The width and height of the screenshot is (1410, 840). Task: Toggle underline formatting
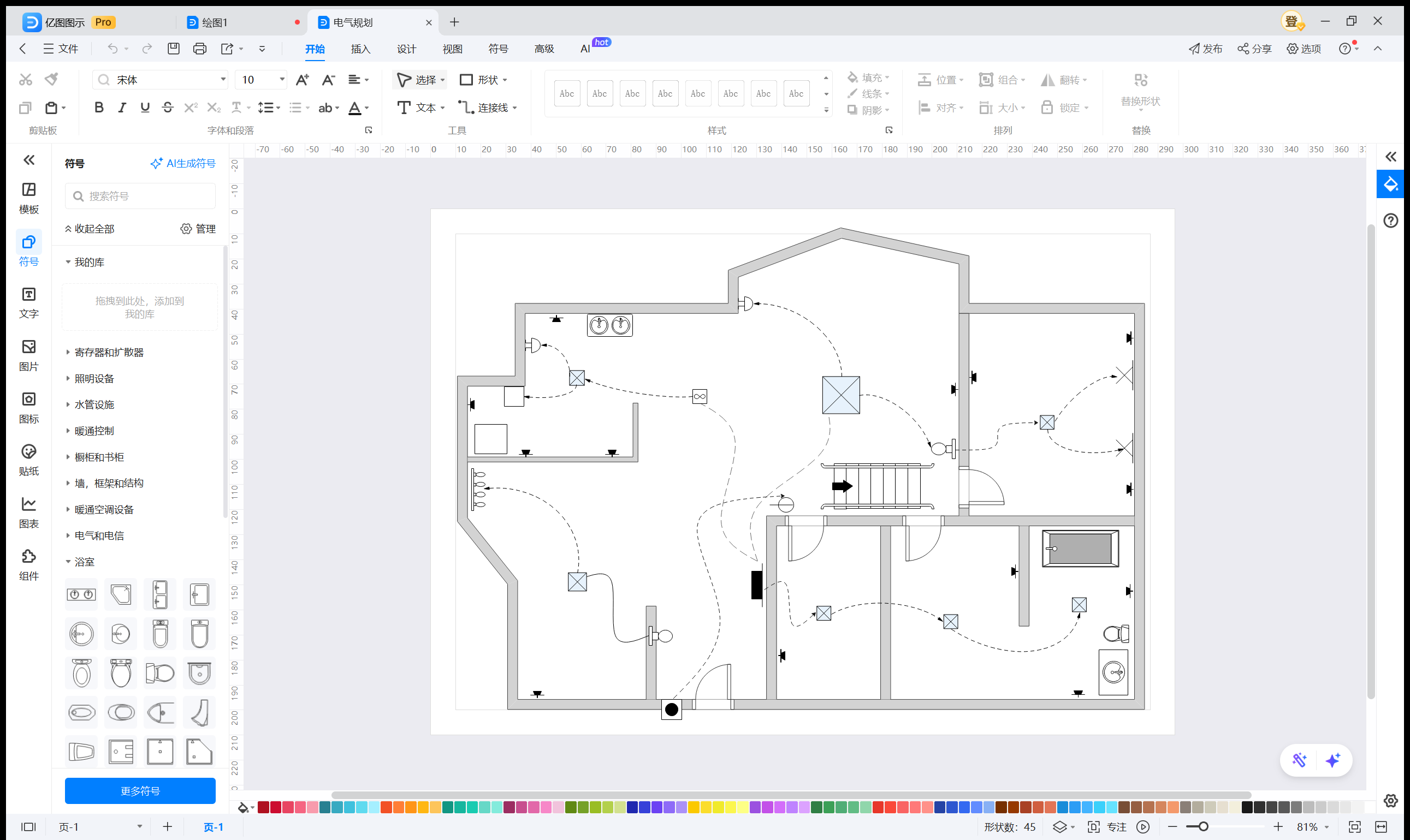[x=145, y=108]
